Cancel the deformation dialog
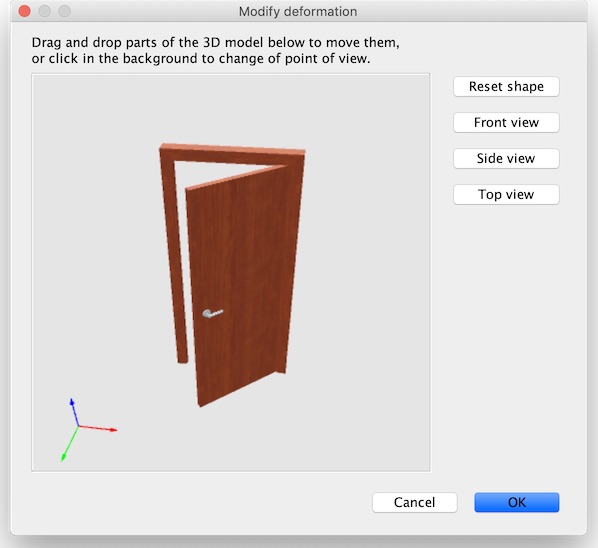This screenshot has width=598, height=548. coord(415,502)
